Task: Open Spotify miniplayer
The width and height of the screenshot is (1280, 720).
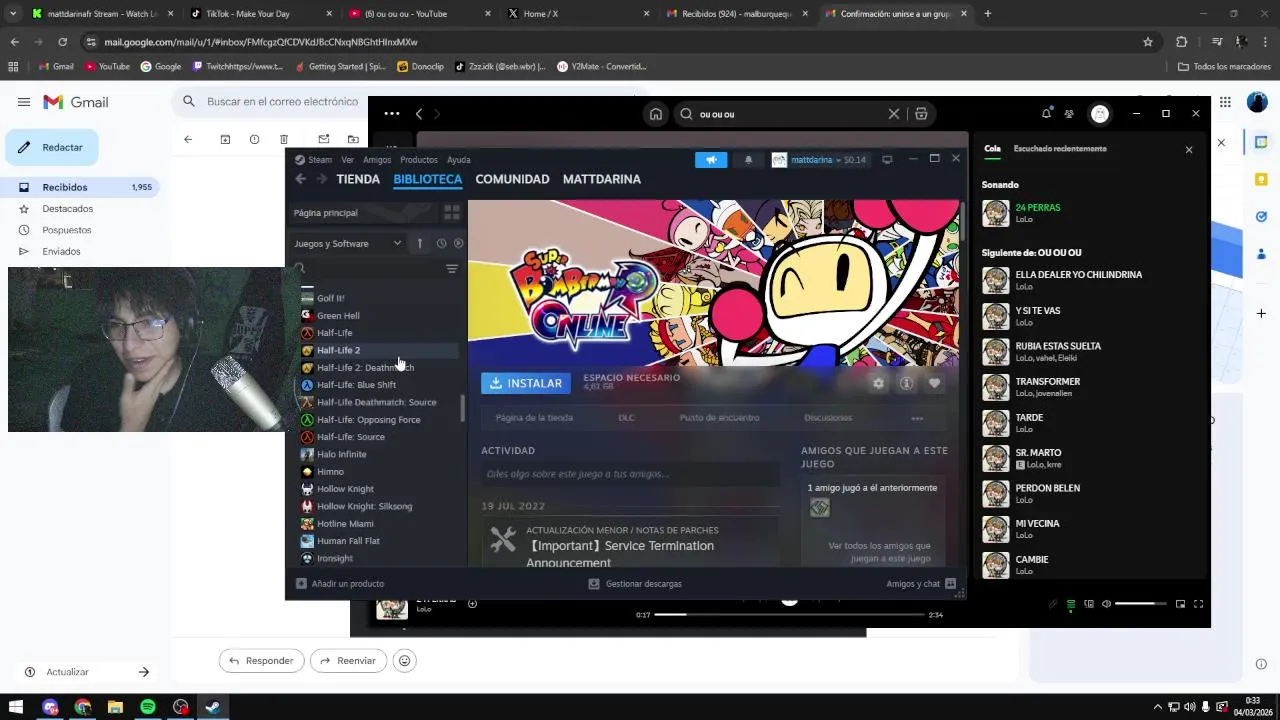Action: coord(1180,604)
